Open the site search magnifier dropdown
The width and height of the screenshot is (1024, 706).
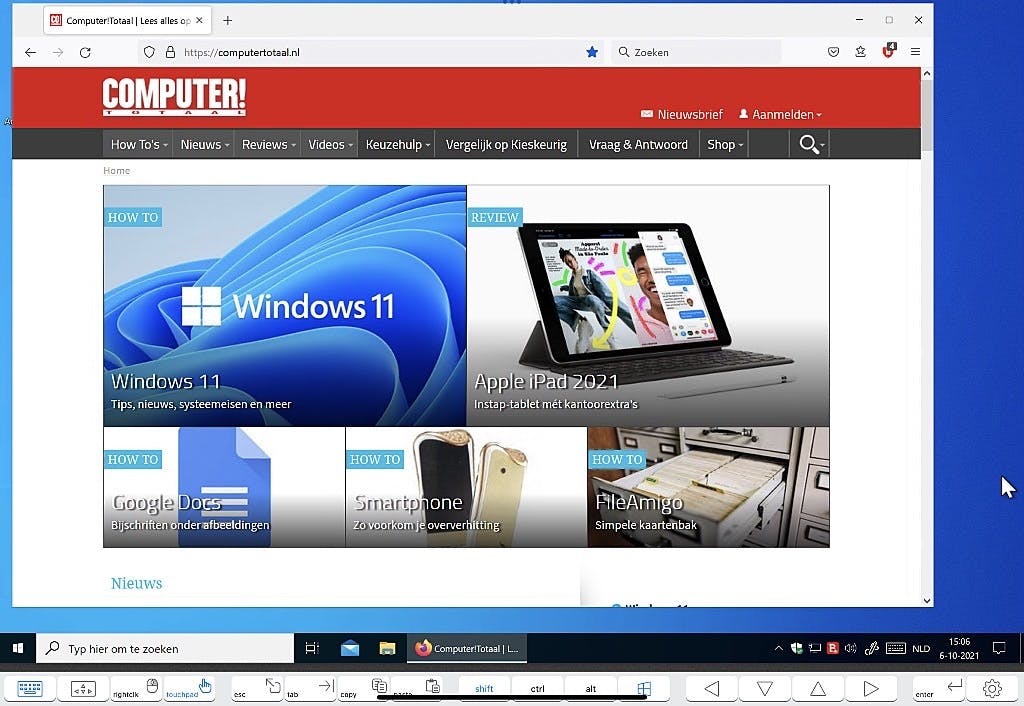coord(810,144)
